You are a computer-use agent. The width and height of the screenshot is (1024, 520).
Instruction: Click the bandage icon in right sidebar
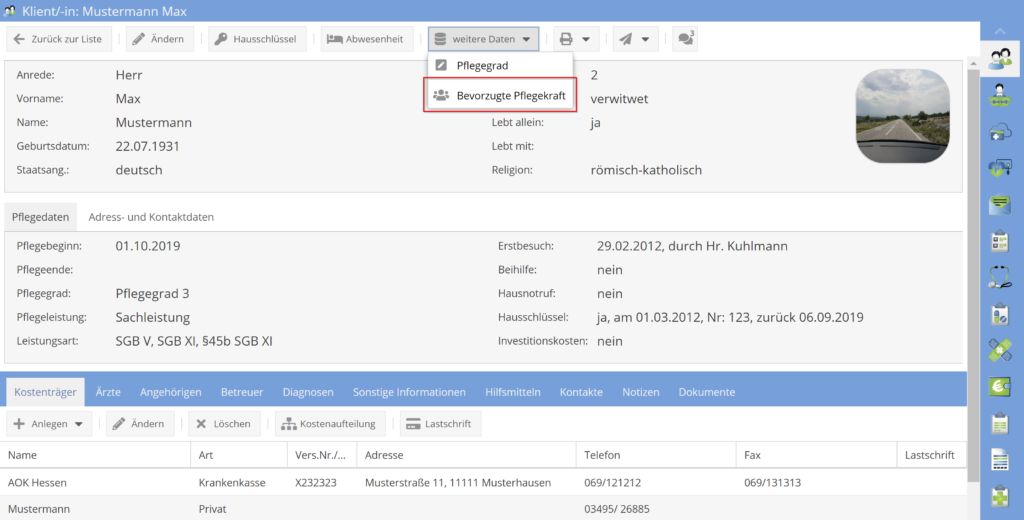point(1000,350)
